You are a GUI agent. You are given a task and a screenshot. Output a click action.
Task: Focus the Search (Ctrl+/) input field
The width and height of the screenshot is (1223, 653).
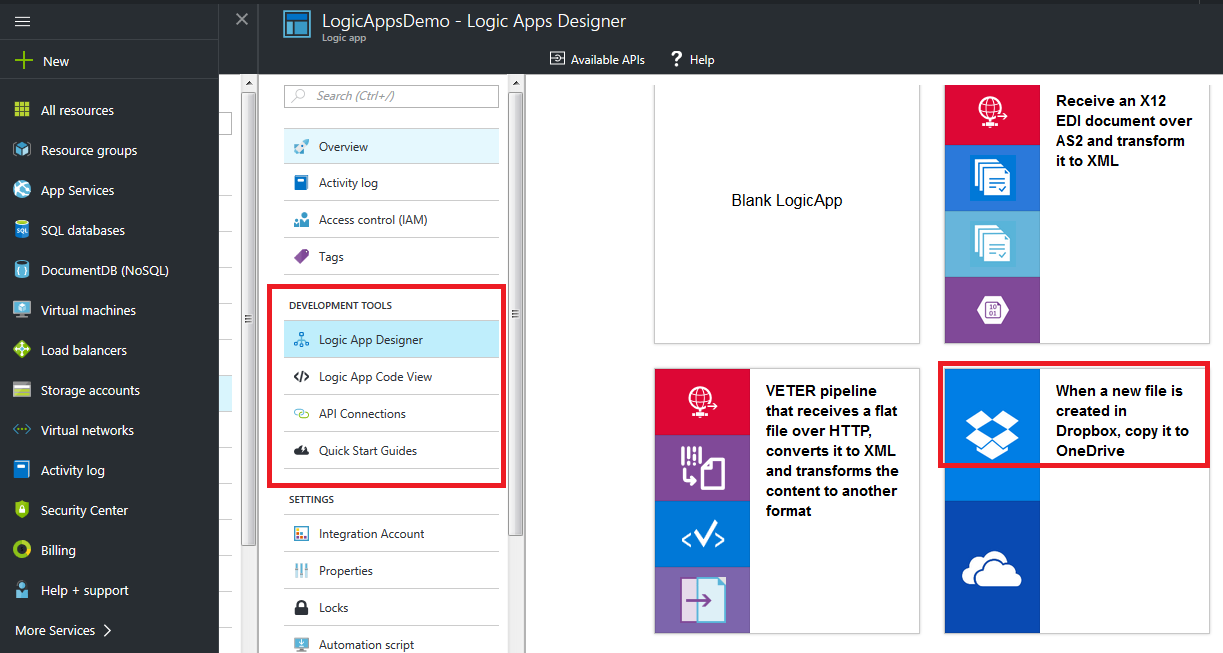tap(391, 96)
